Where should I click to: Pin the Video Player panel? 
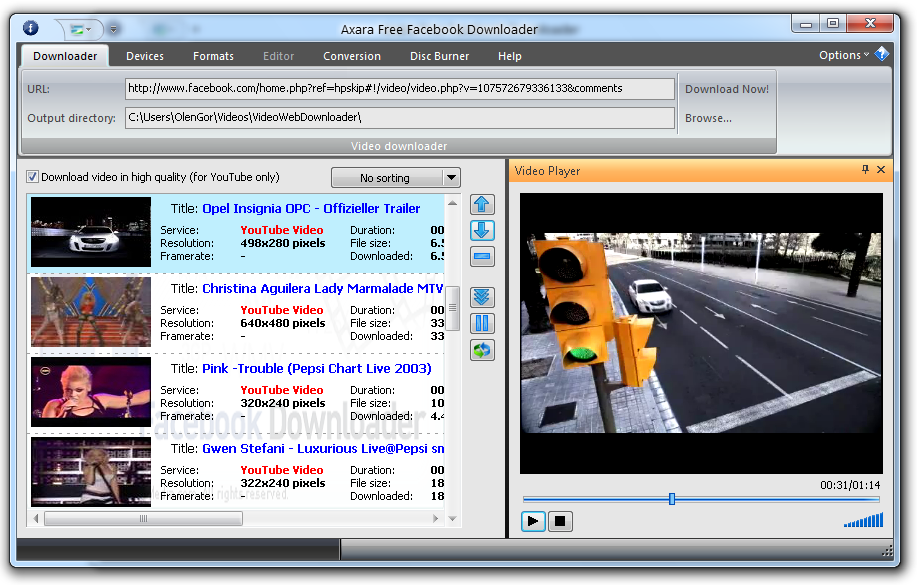click(866, 170)
